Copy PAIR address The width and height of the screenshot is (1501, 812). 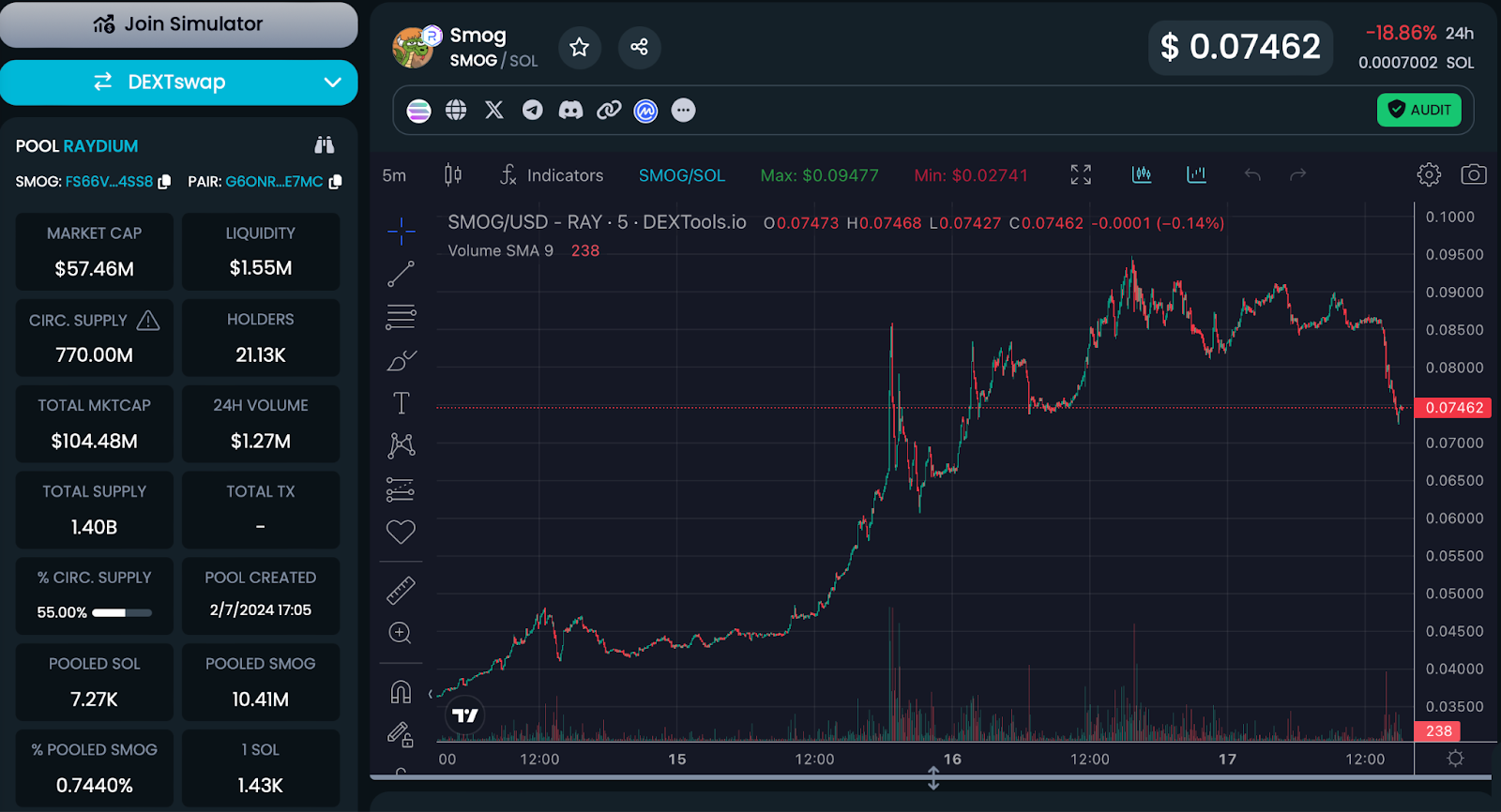(x=336, y=182)
